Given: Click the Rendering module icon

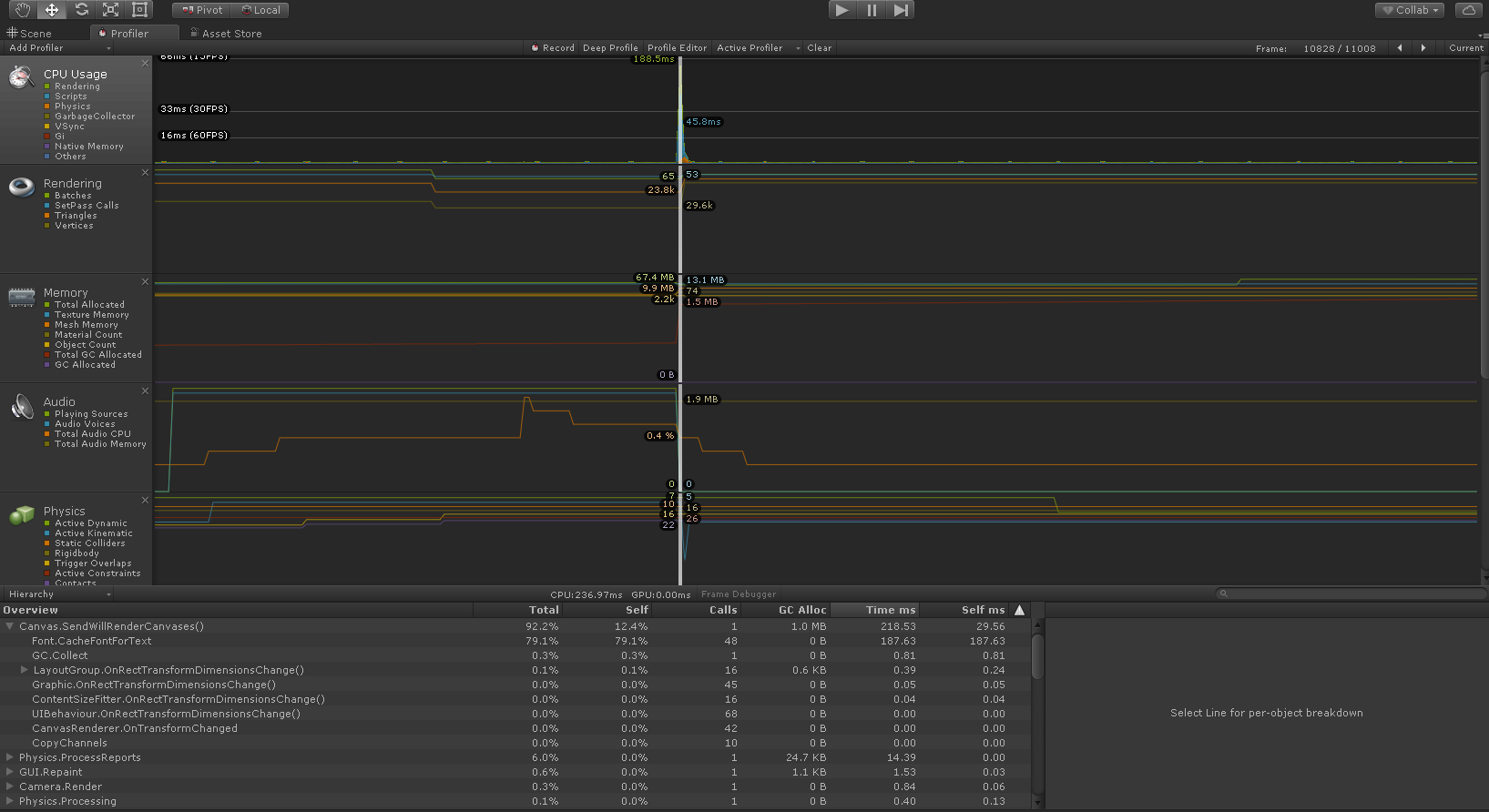Looking at the screenshot, I should (21, 187).
